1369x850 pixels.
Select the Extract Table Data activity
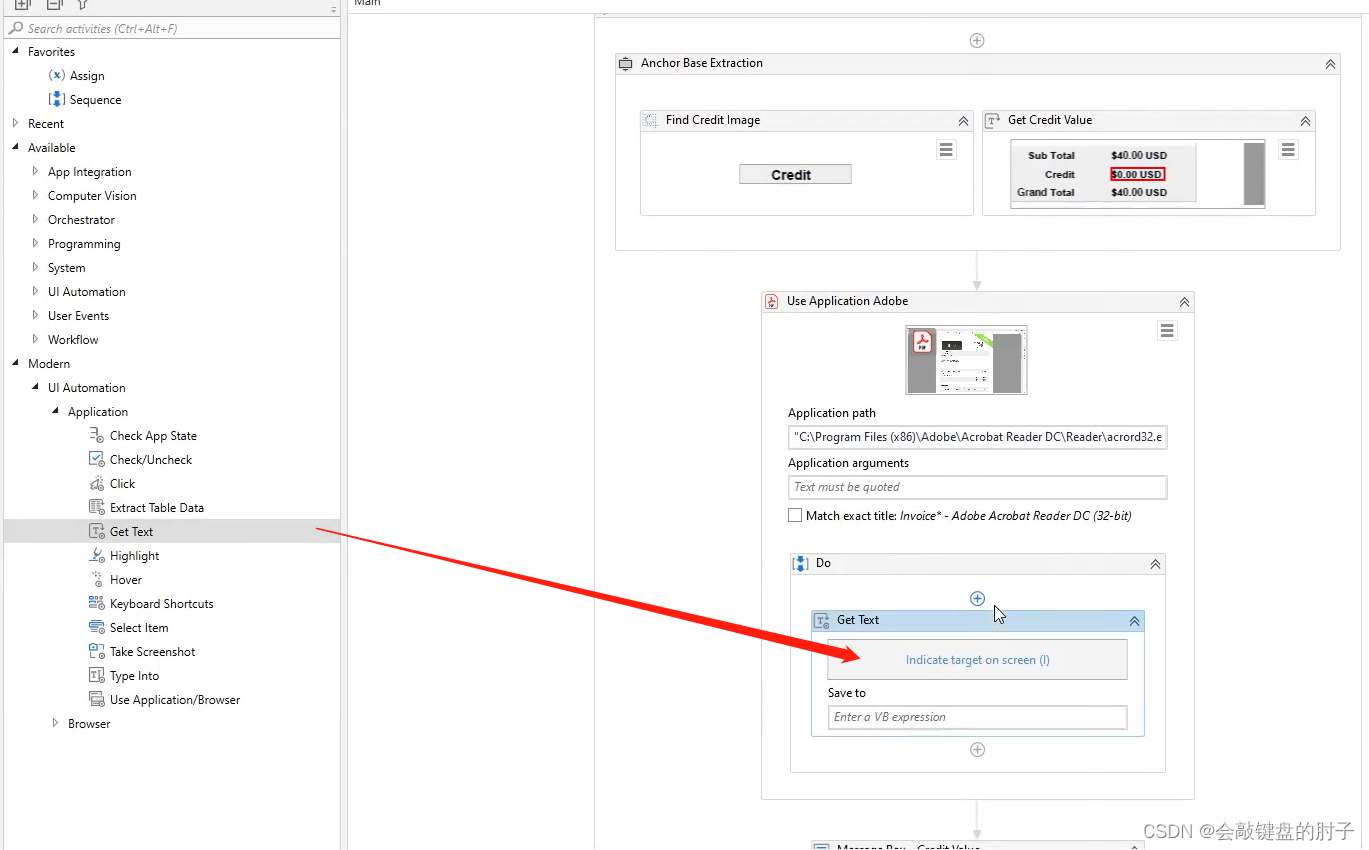point(157,508)
